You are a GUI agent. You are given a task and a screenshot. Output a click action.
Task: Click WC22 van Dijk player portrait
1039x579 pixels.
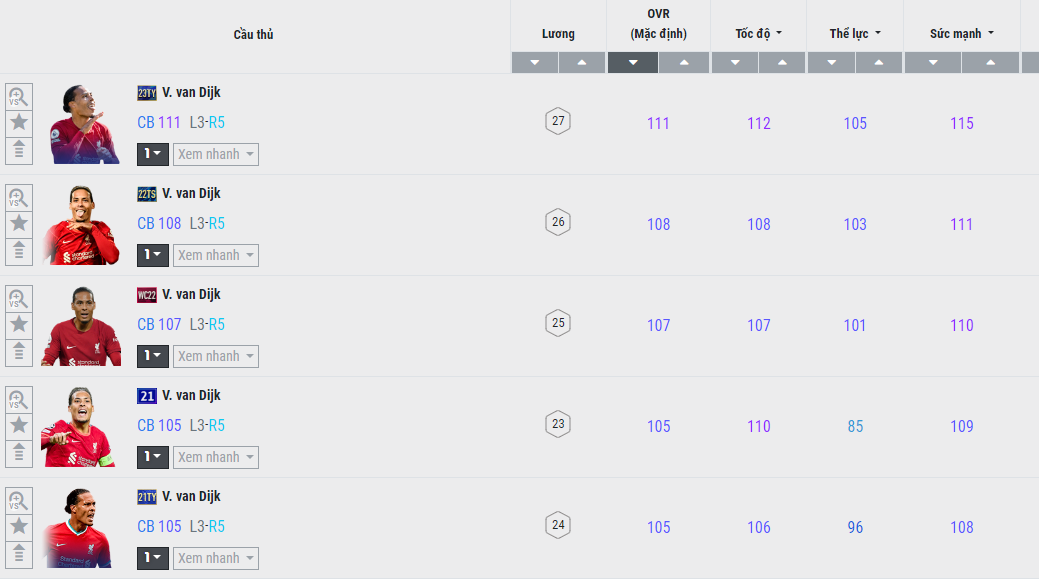(80, 326)
